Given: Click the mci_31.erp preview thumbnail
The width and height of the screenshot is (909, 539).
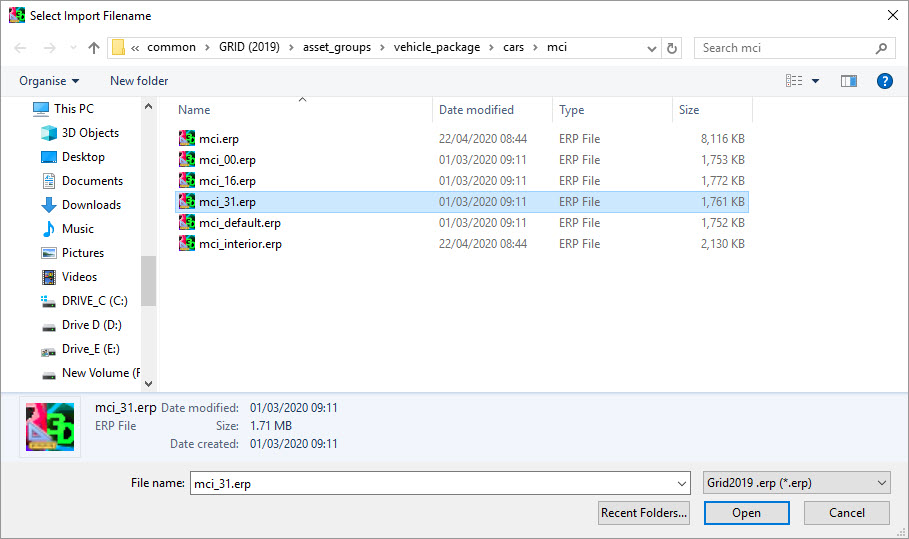Looking at the screenshot, I should coord(50,427).
